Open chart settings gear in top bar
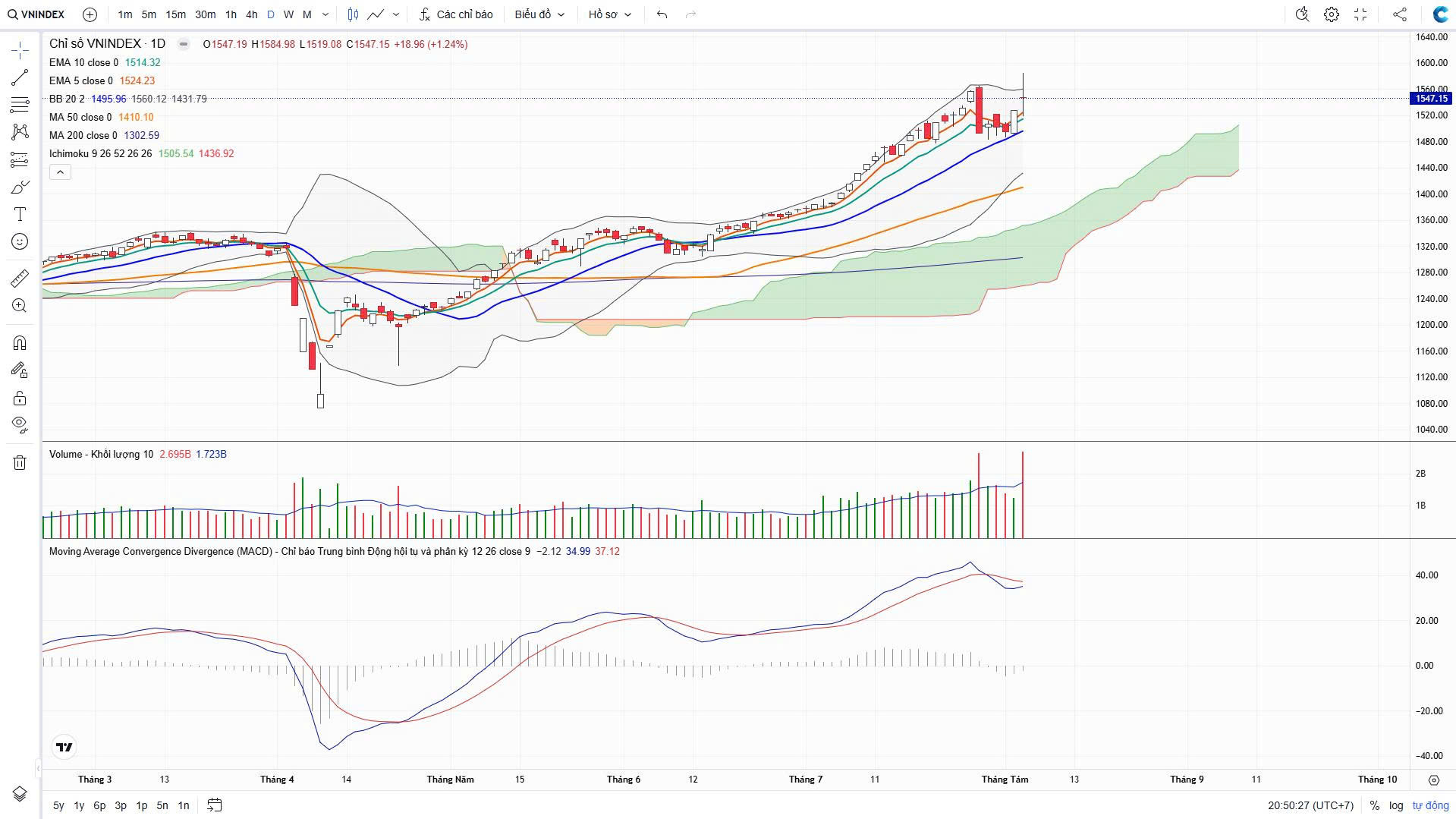 [1332, 14]
